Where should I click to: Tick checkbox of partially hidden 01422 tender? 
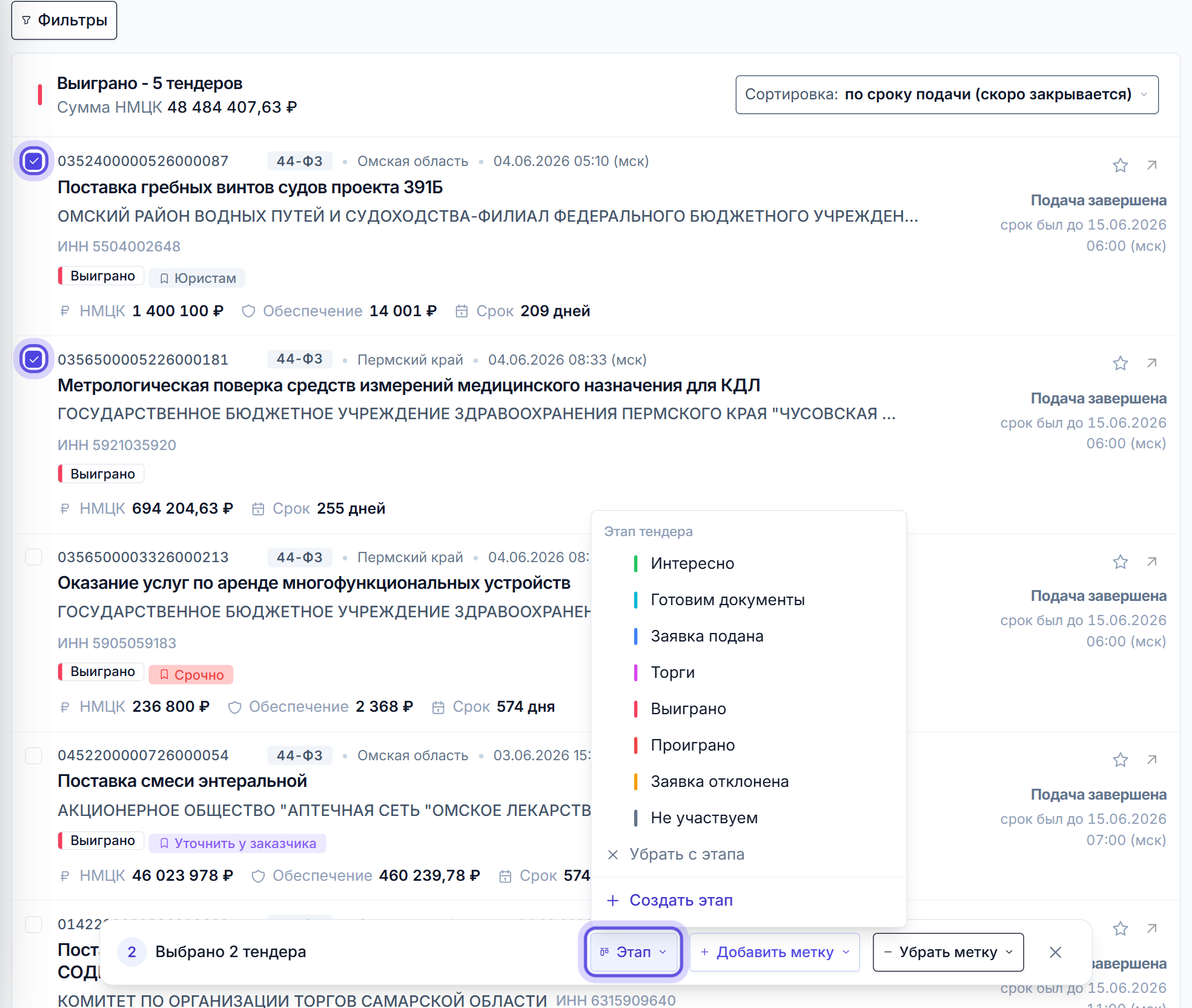(34, 924)
